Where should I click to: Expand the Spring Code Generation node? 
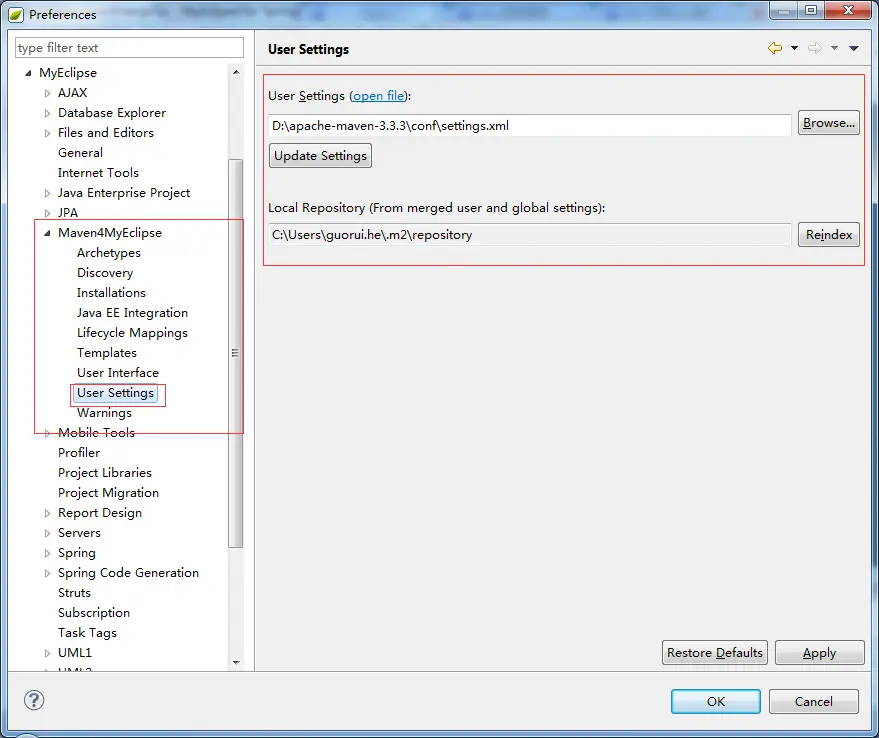point(47,573)
